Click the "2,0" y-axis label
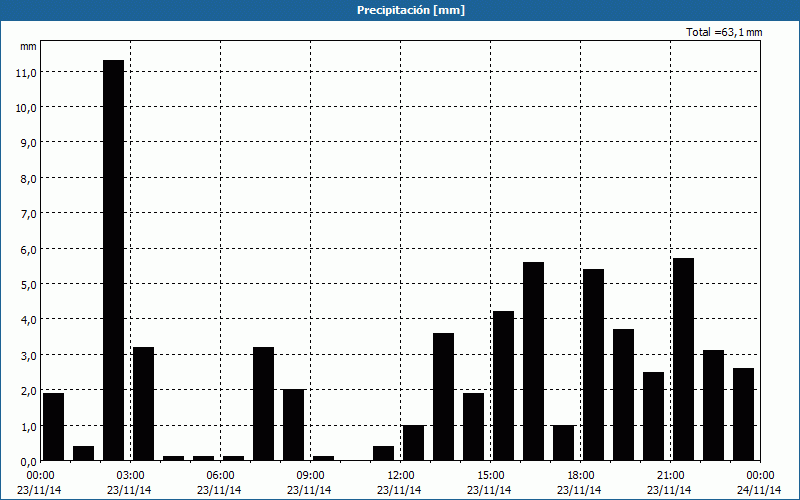Viewport: 800px width, 500px height. click(29, 390)
